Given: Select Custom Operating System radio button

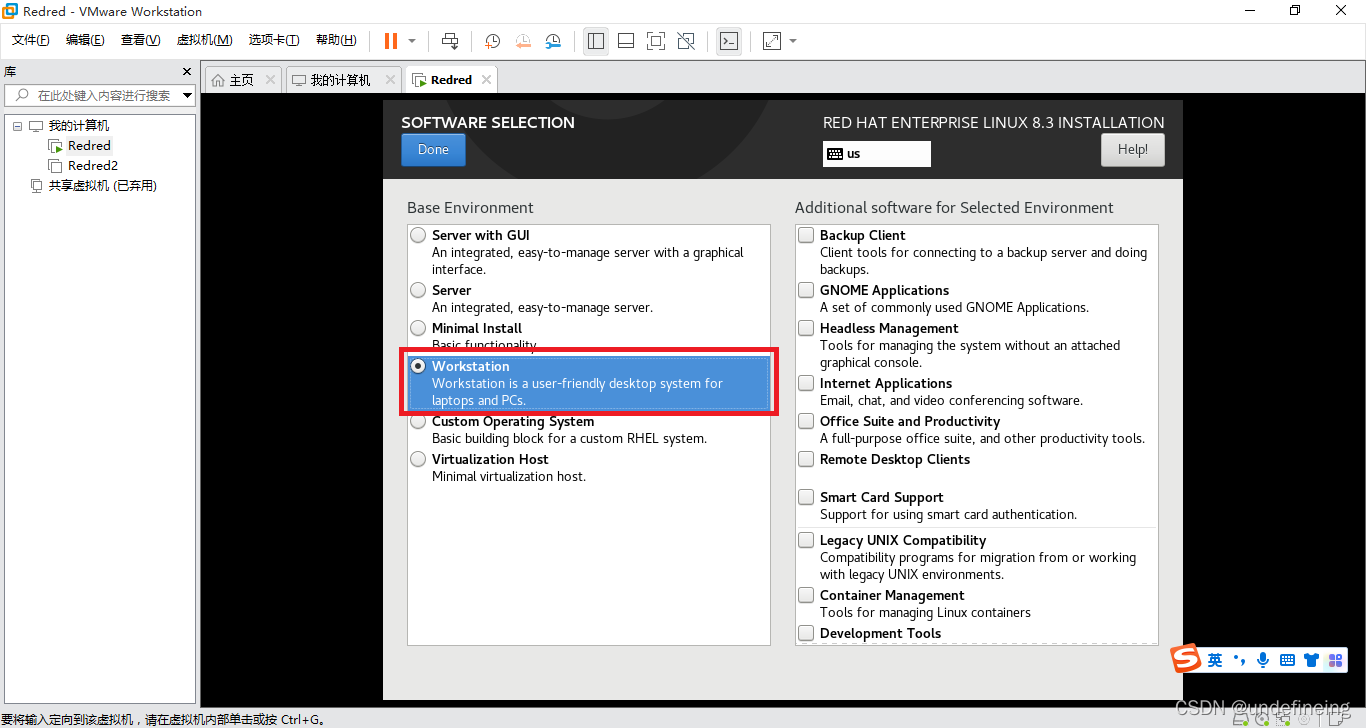Looking at the screenshot, I should tap(418, 422).
